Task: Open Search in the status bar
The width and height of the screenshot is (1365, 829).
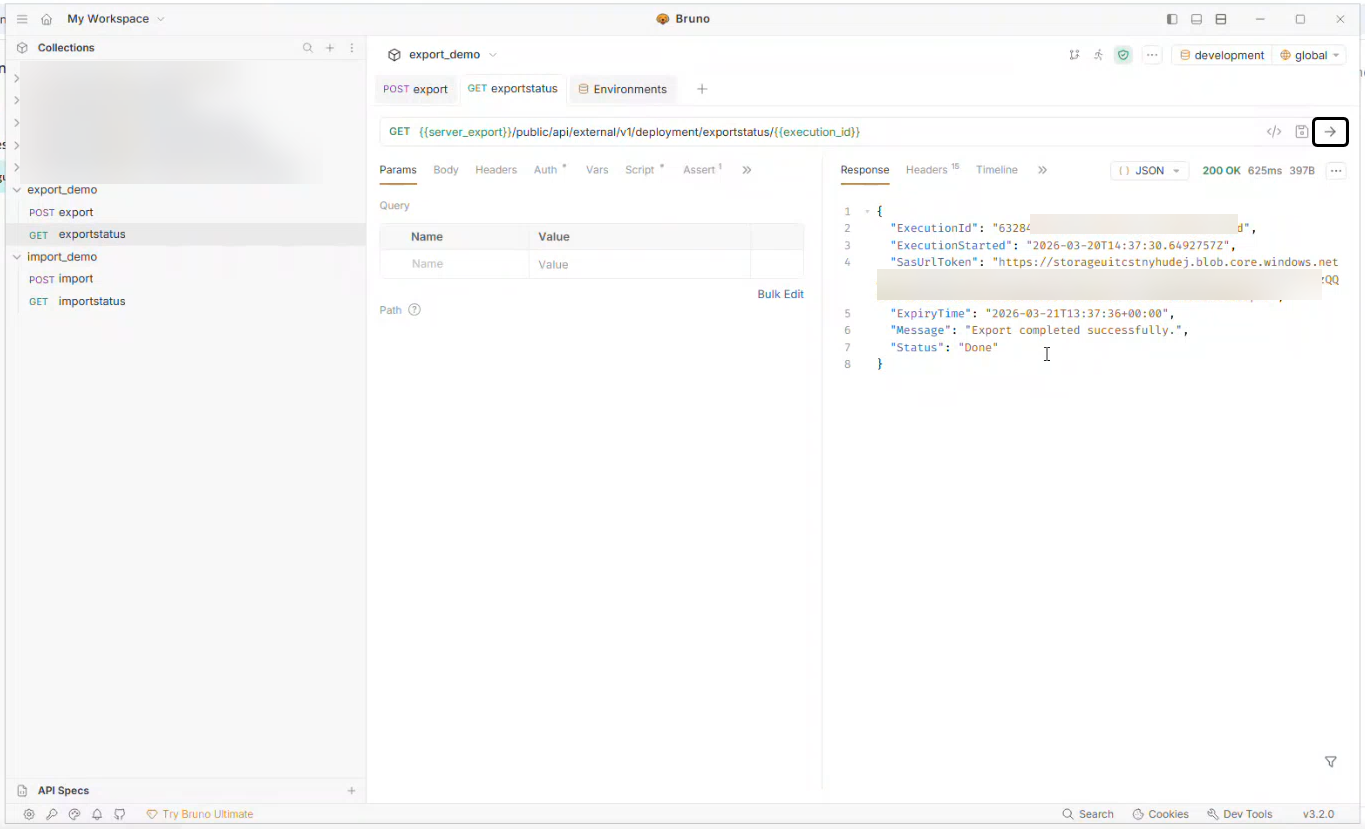Action: 1088,814
